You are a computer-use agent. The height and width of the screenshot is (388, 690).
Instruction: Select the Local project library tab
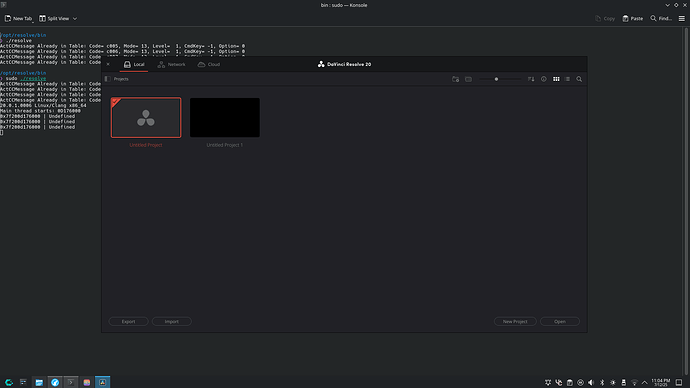pyautogui.click(x=134, y=64)
